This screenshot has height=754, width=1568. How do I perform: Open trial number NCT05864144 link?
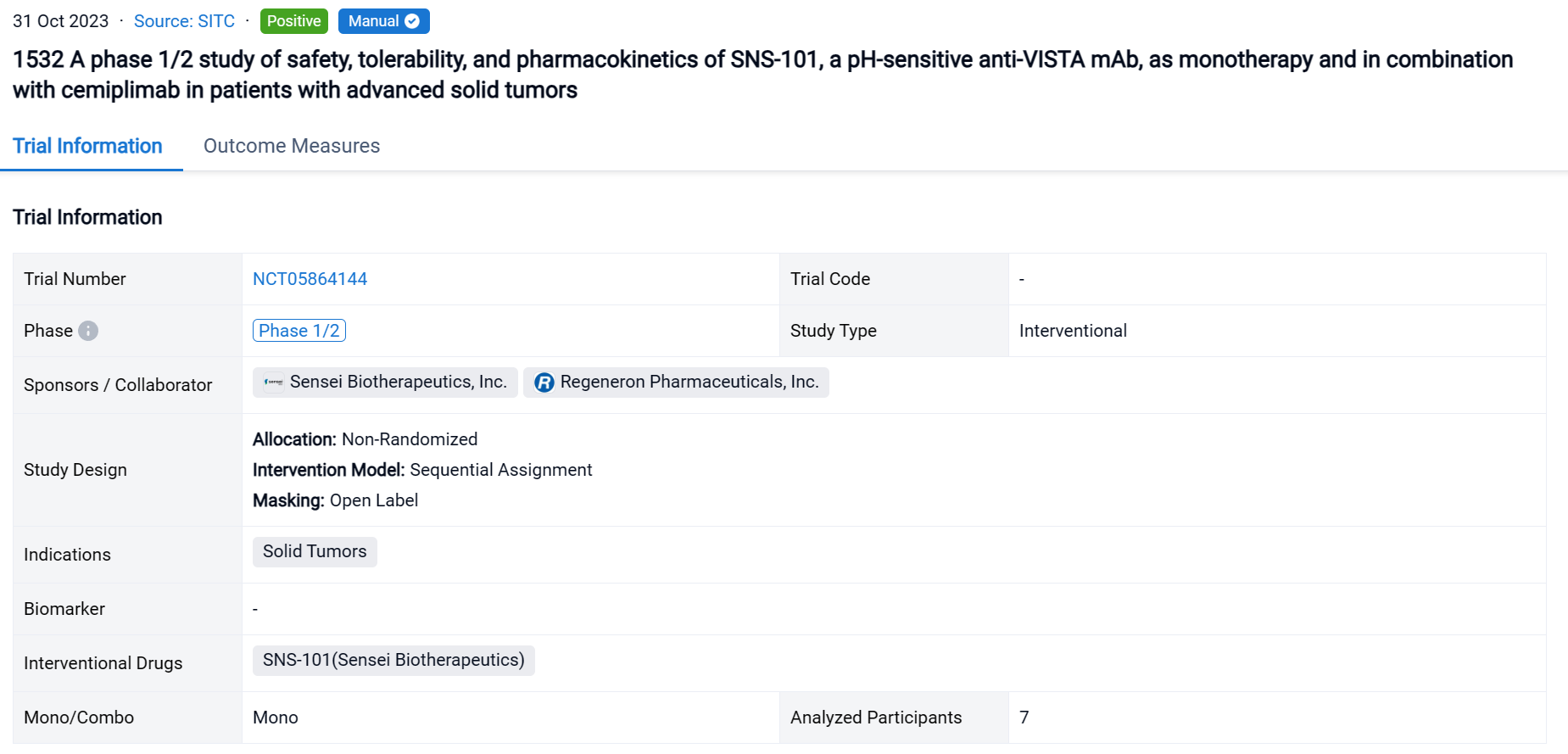(x=310, y=279)
